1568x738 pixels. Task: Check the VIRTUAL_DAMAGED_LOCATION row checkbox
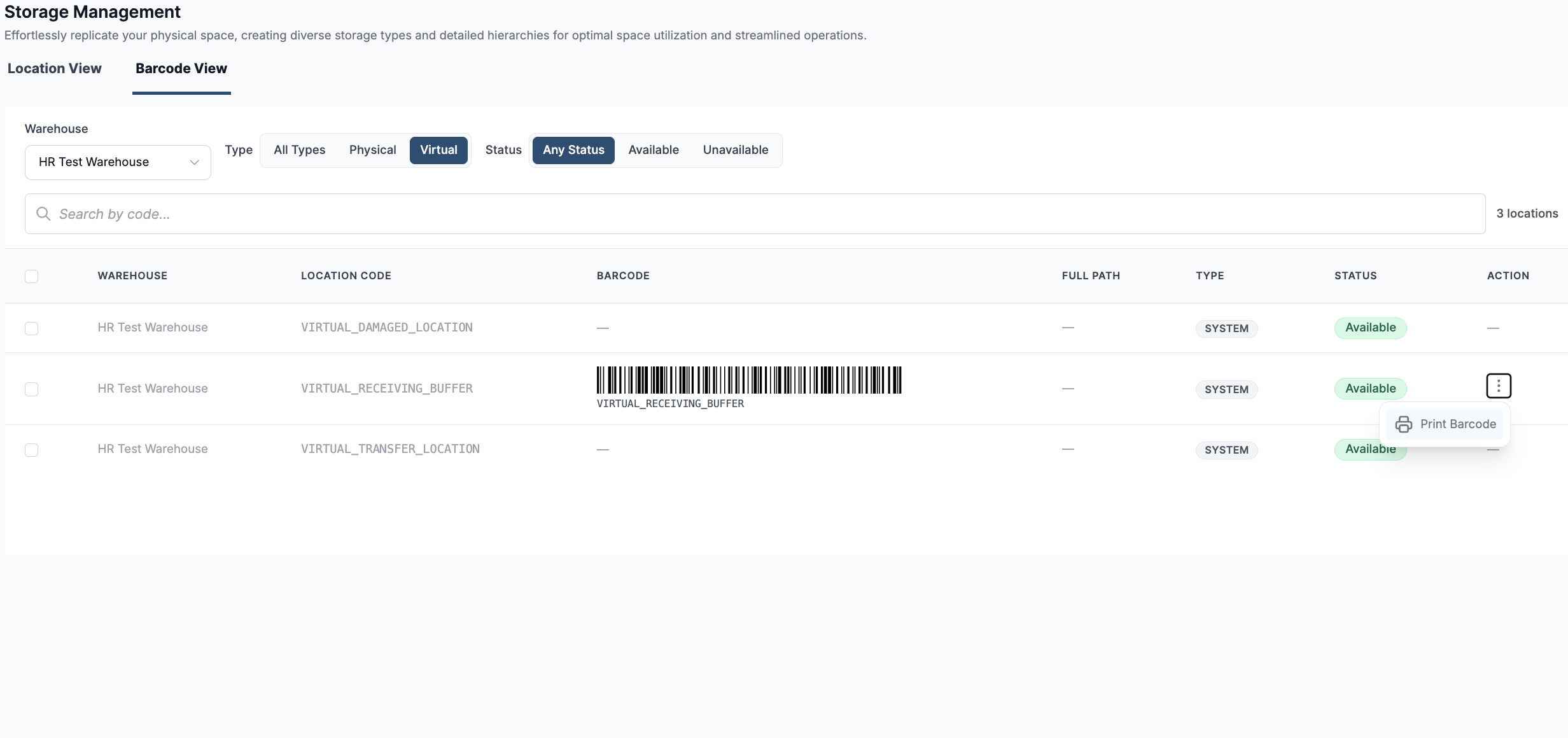tap(31, 328)
